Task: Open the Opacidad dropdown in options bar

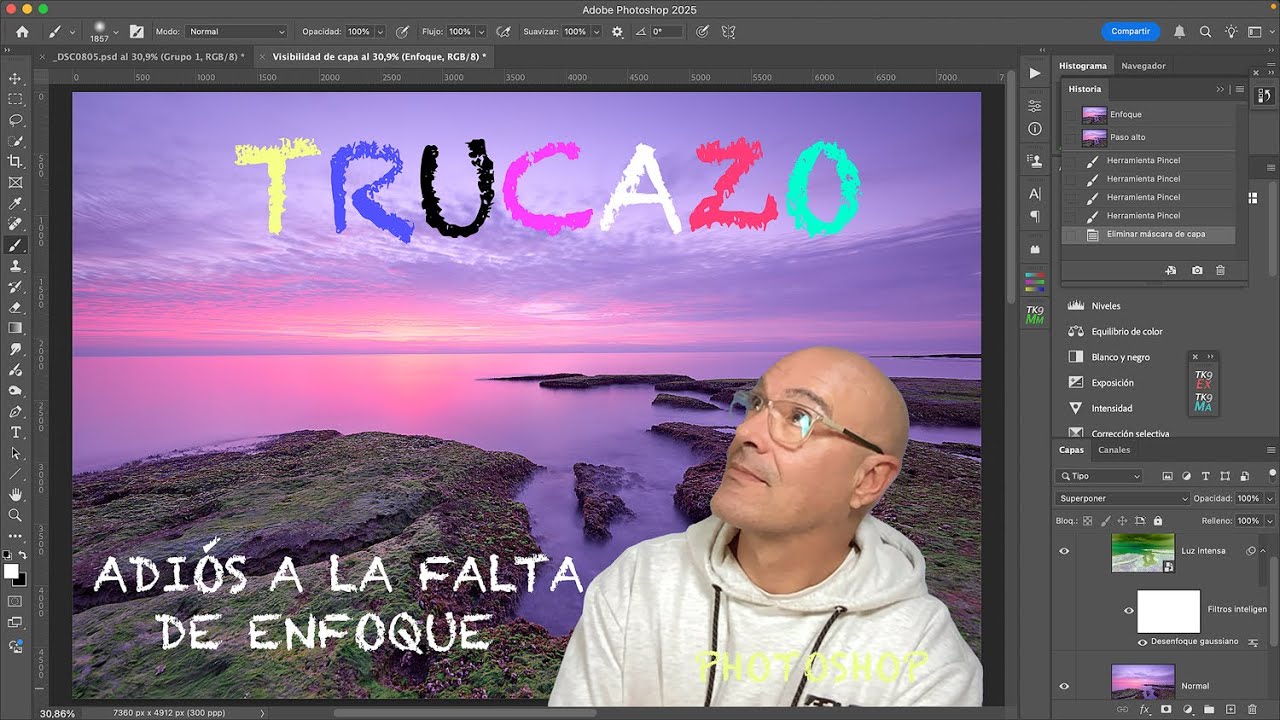Action: click(x=380, y=32)
